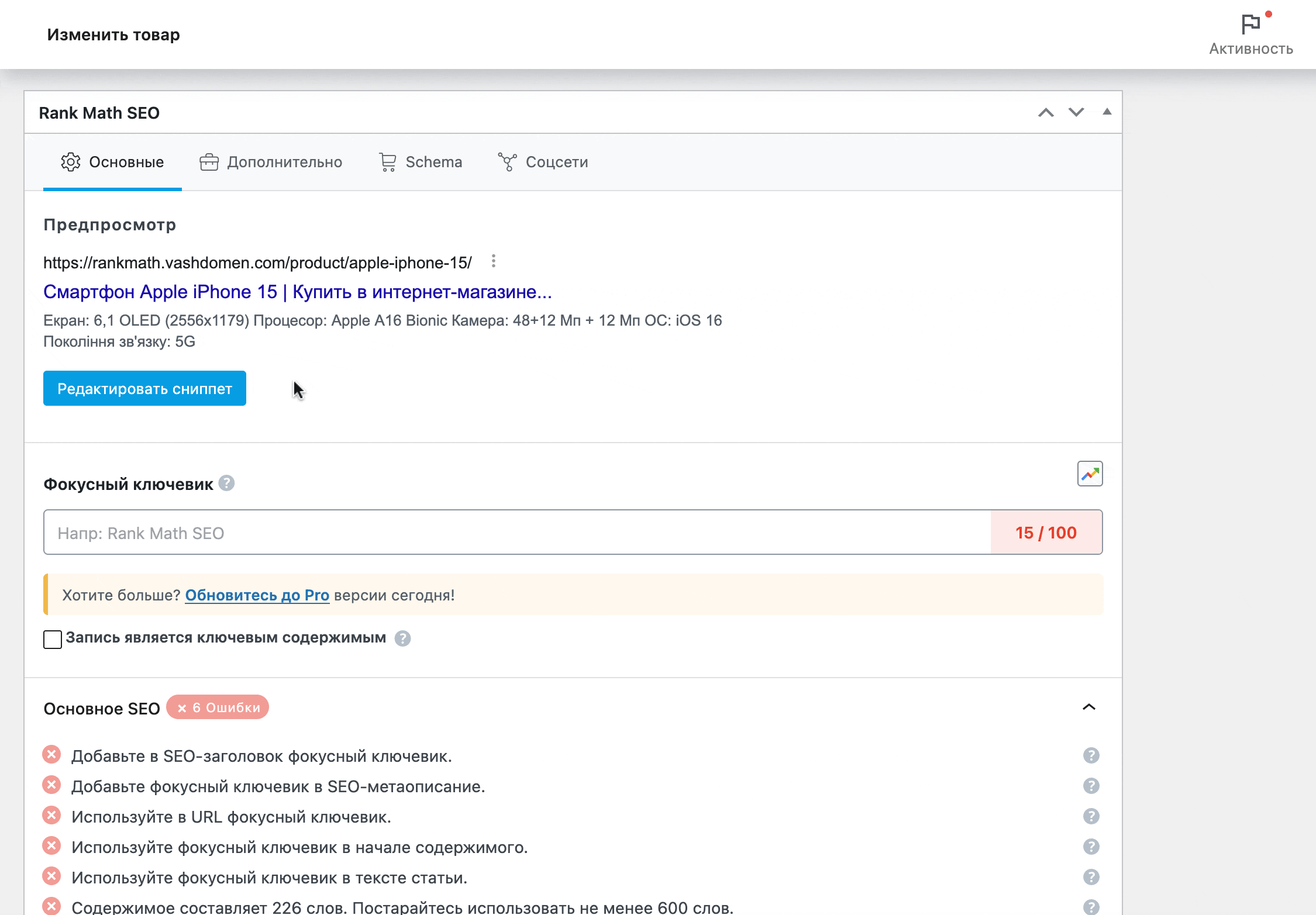Image resolution: width=1316 pixels, height=915 pixels.
Task: Open help for SEO-метаописание tip
Action: pos(1091,786)
